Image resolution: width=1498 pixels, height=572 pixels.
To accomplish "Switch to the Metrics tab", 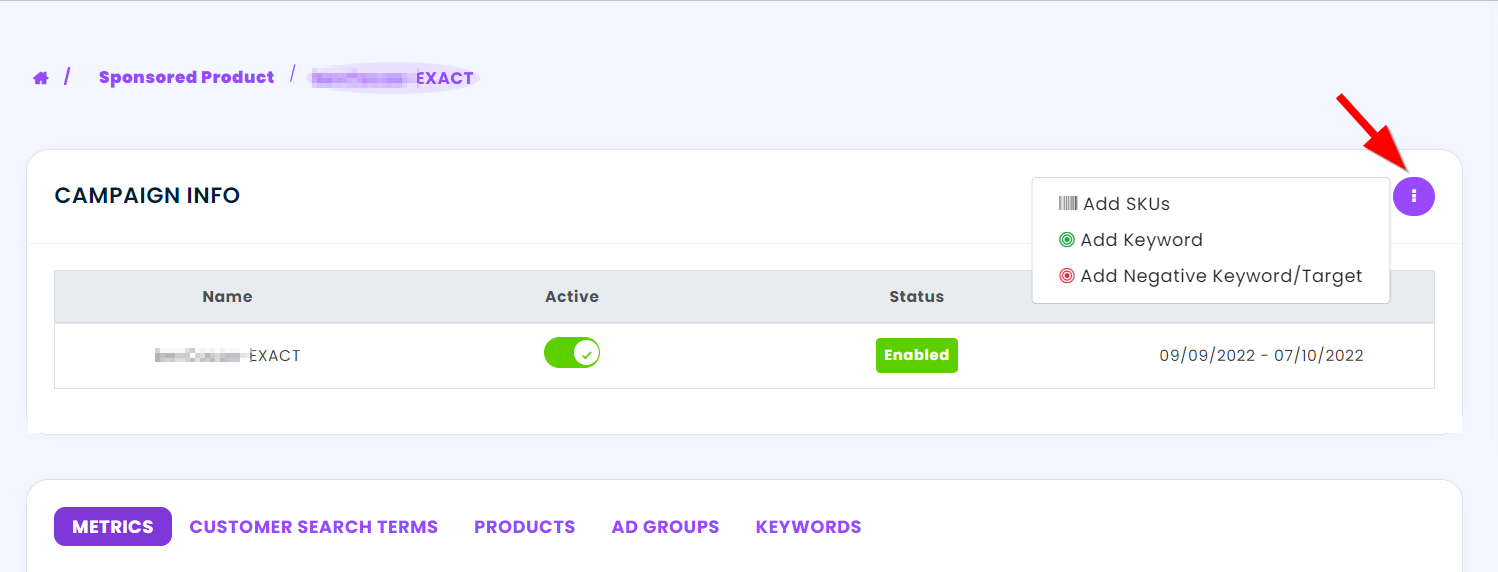I will (x=113, y=527).
